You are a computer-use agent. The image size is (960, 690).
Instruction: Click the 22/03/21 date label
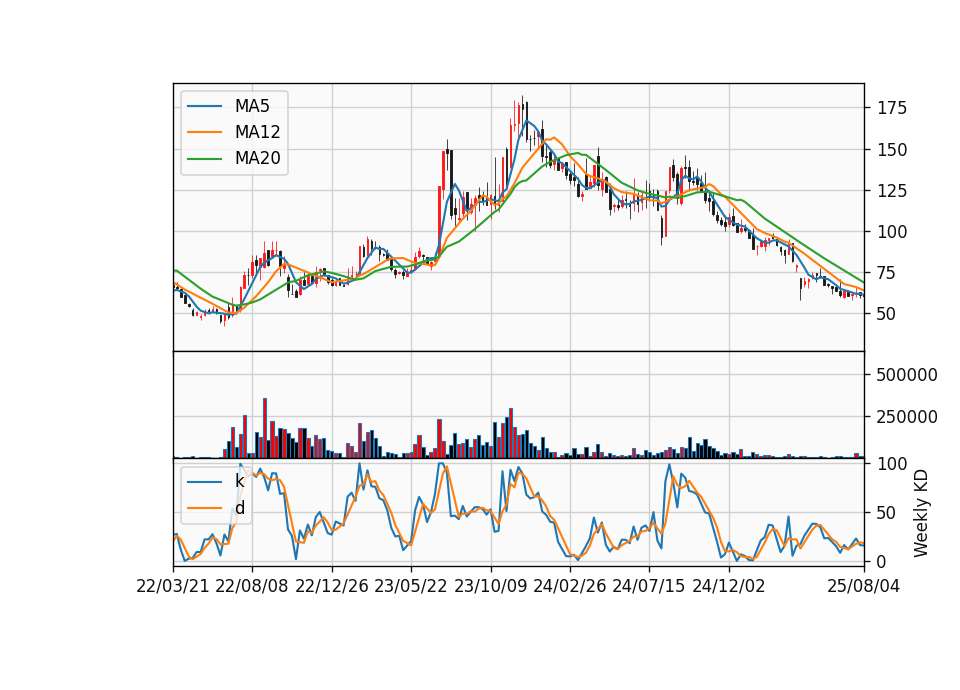pos(173,586)
